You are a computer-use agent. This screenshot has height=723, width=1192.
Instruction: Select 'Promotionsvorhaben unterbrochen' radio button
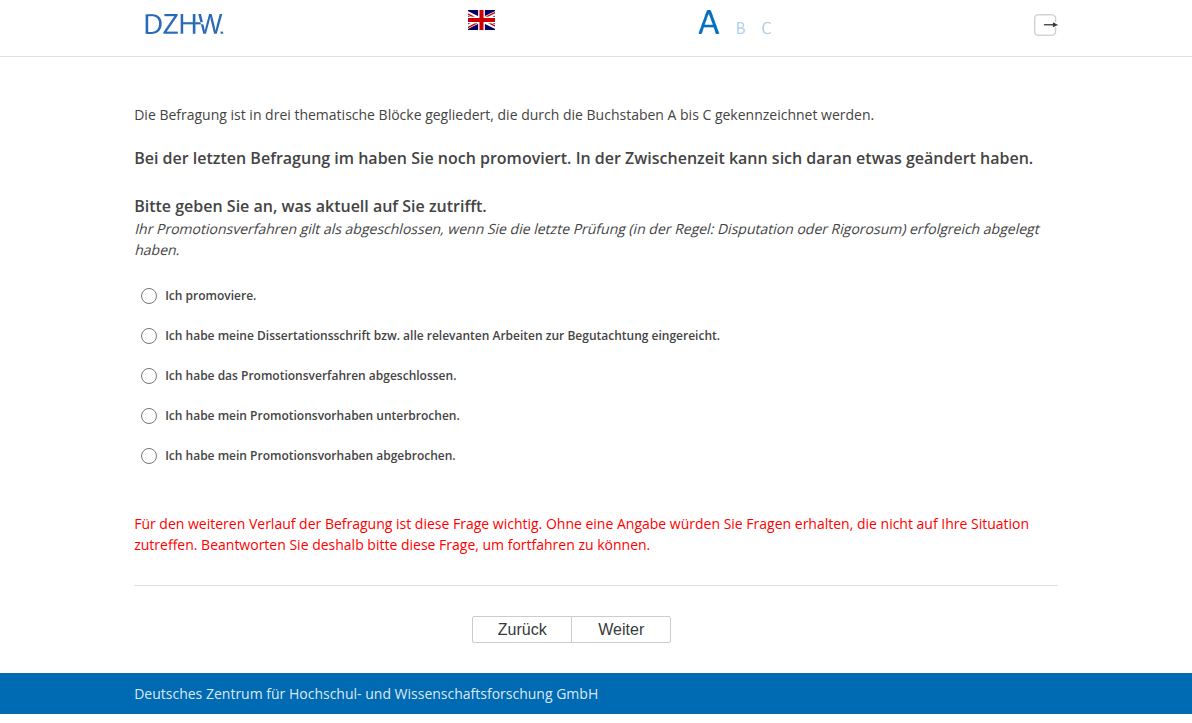149,416
